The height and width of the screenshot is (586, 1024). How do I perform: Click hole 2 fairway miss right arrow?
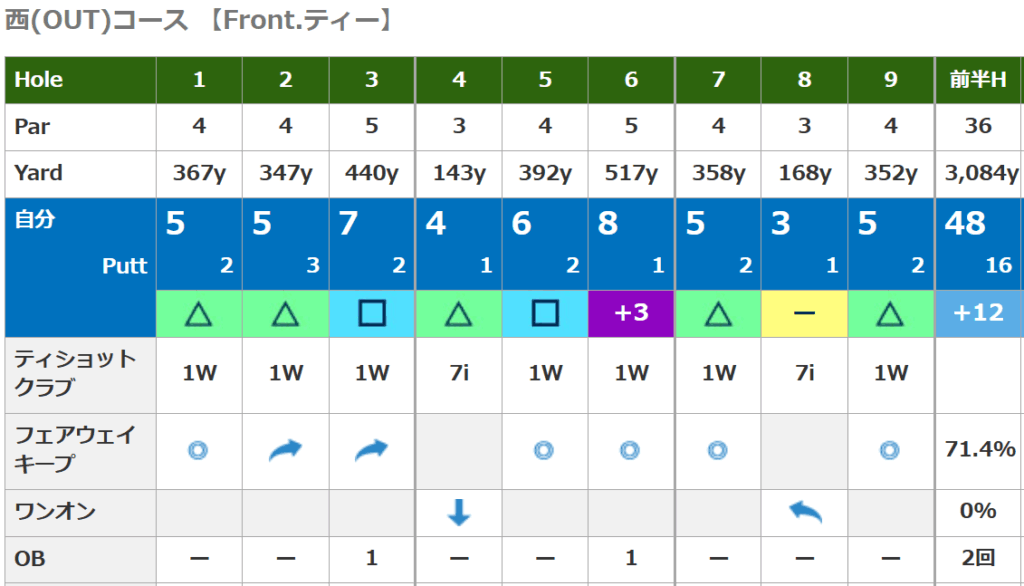(285, 450)
